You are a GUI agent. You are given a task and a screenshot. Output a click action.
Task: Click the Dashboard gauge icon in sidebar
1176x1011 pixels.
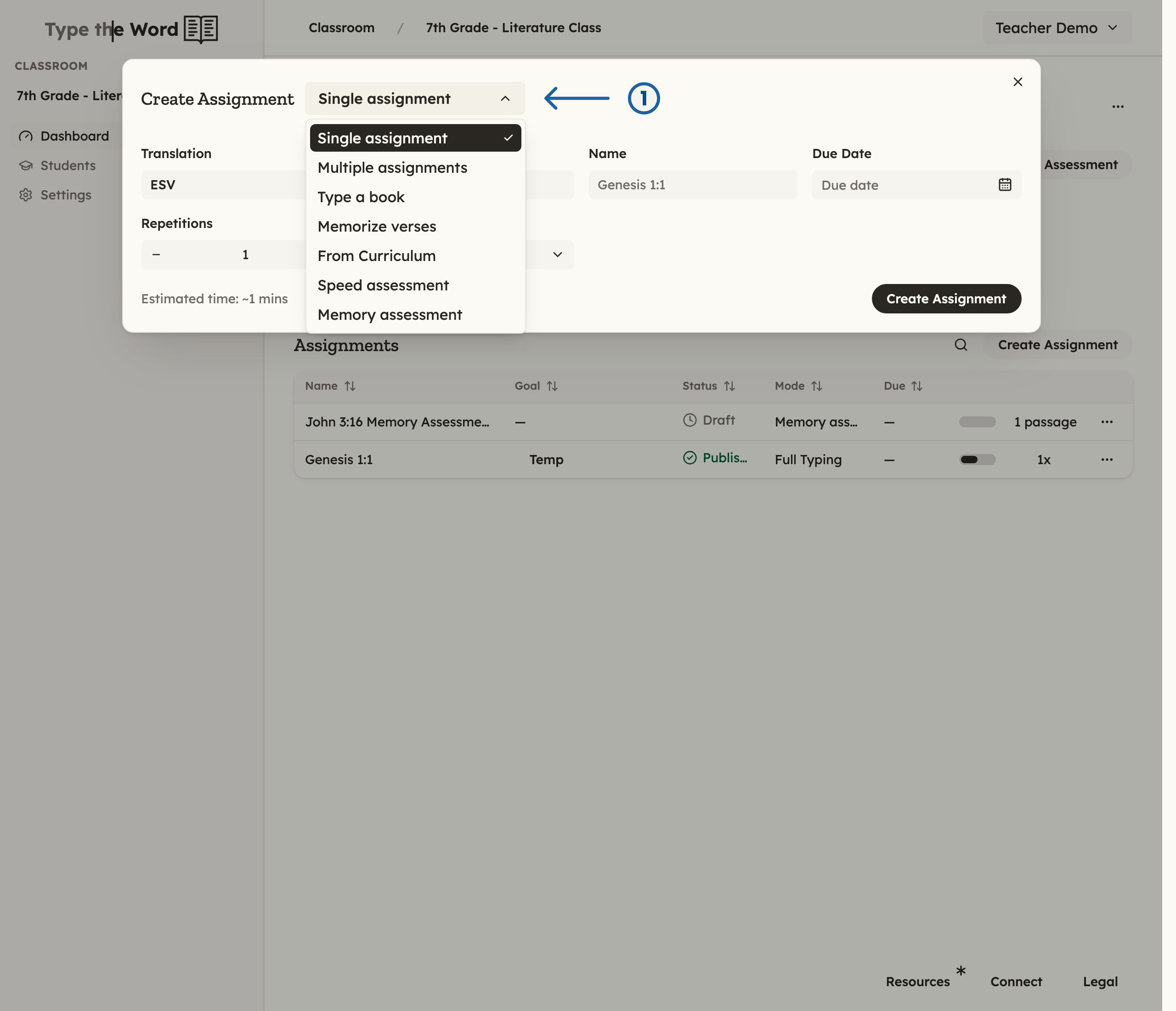[x=26, y=136]
